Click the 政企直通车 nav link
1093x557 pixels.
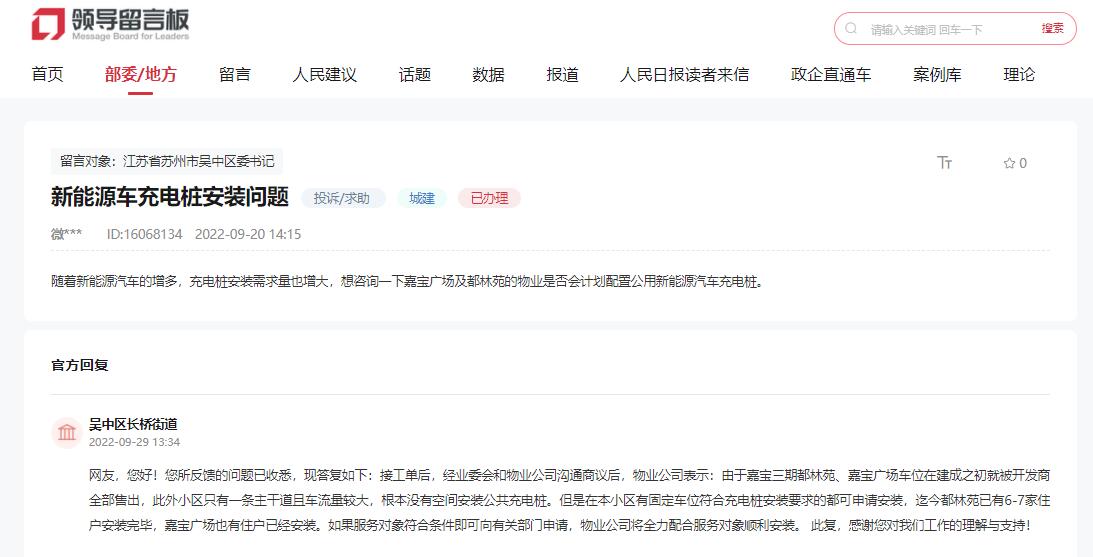830,75
